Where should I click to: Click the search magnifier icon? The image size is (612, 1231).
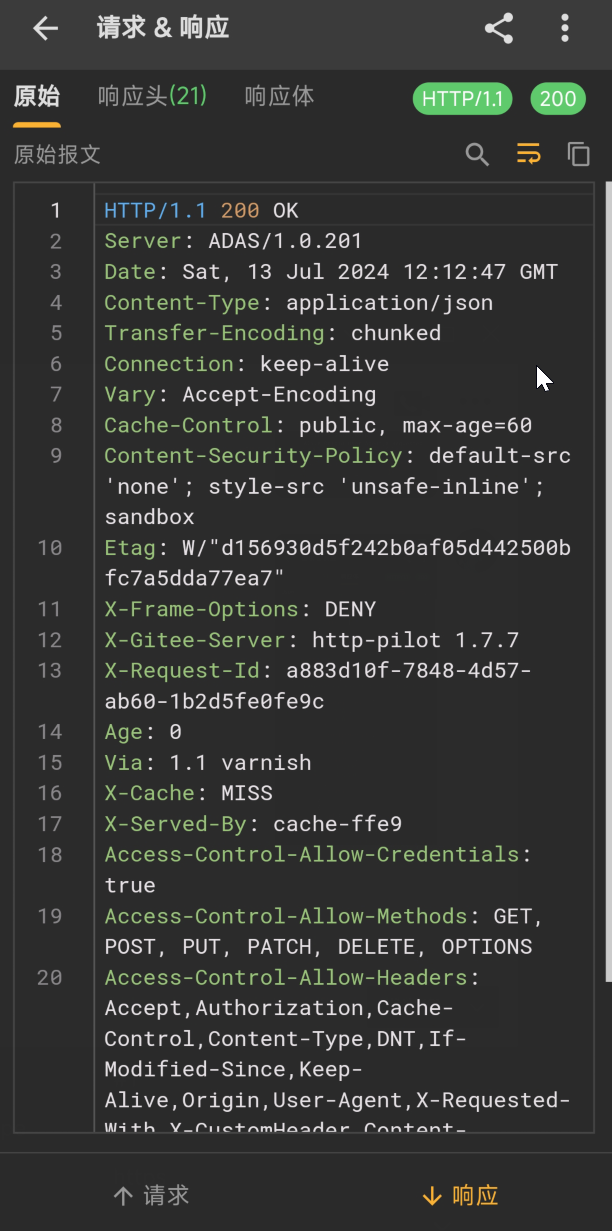point(477,154)
